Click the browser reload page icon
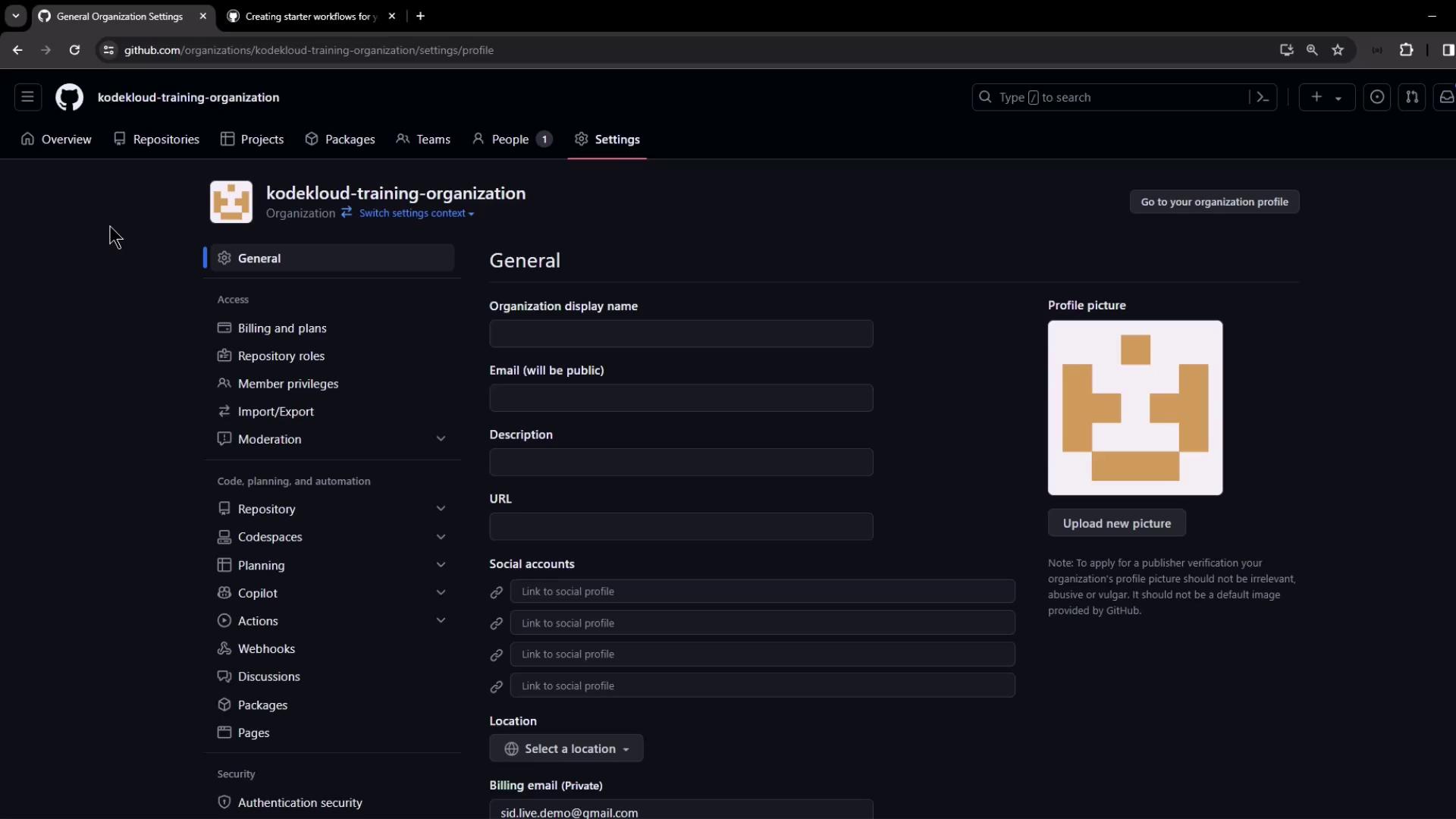Image resolution: width=1456 pixels, height=819 pixels. tap(74, 50)
